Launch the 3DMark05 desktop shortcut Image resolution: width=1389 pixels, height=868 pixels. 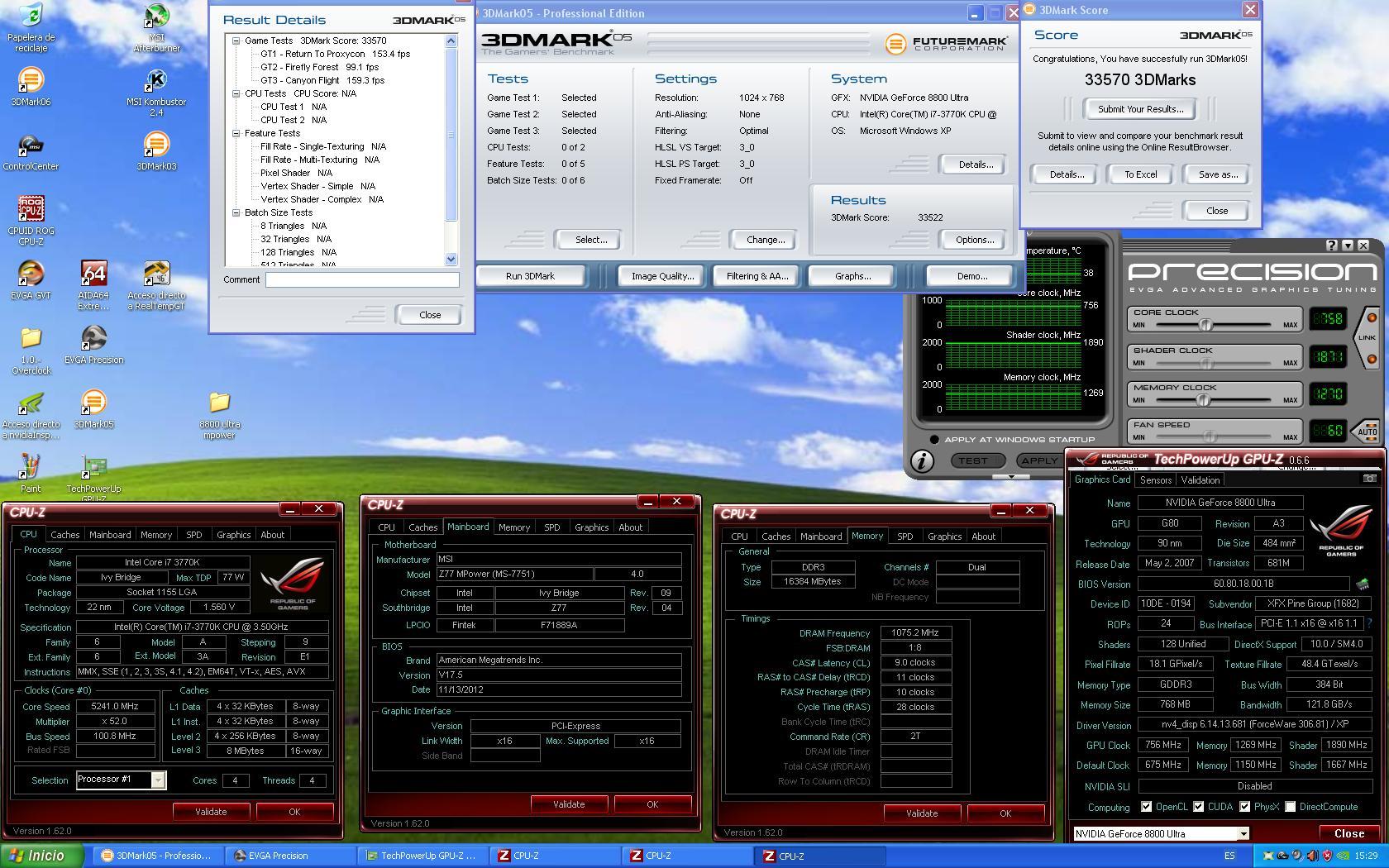click(93, 403)
